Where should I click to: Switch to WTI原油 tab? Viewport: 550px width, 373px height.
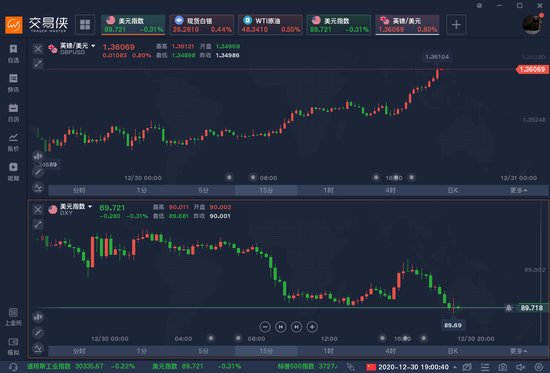[x=270, y=25]
